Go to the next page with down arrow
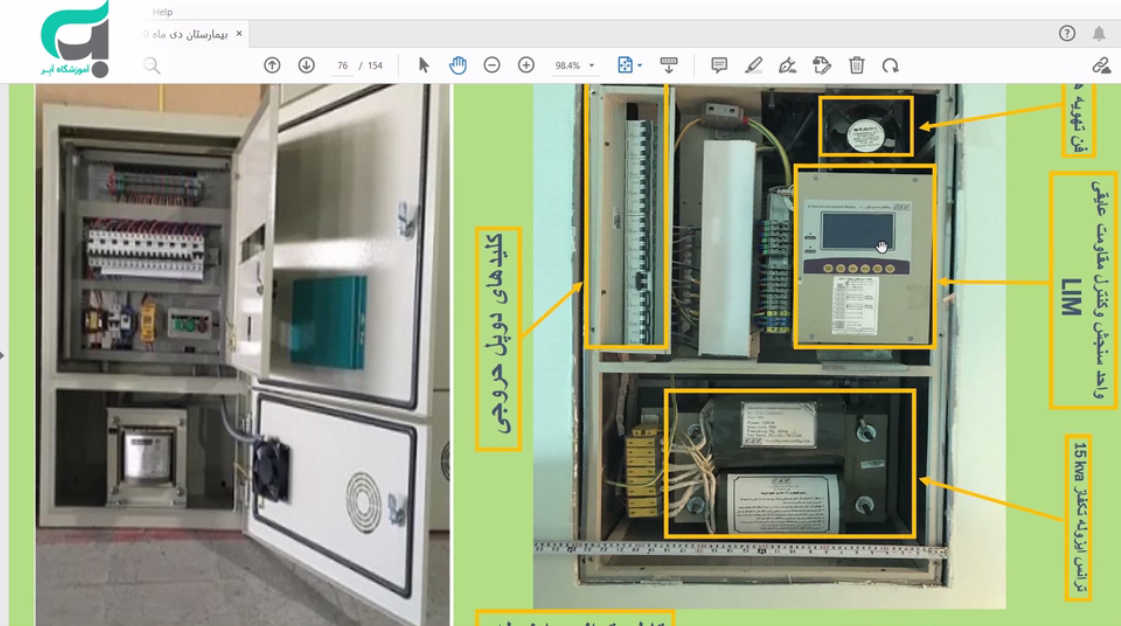Viewport: 1121px width, 626px height. pyautogui.click(x=306, y=65)
